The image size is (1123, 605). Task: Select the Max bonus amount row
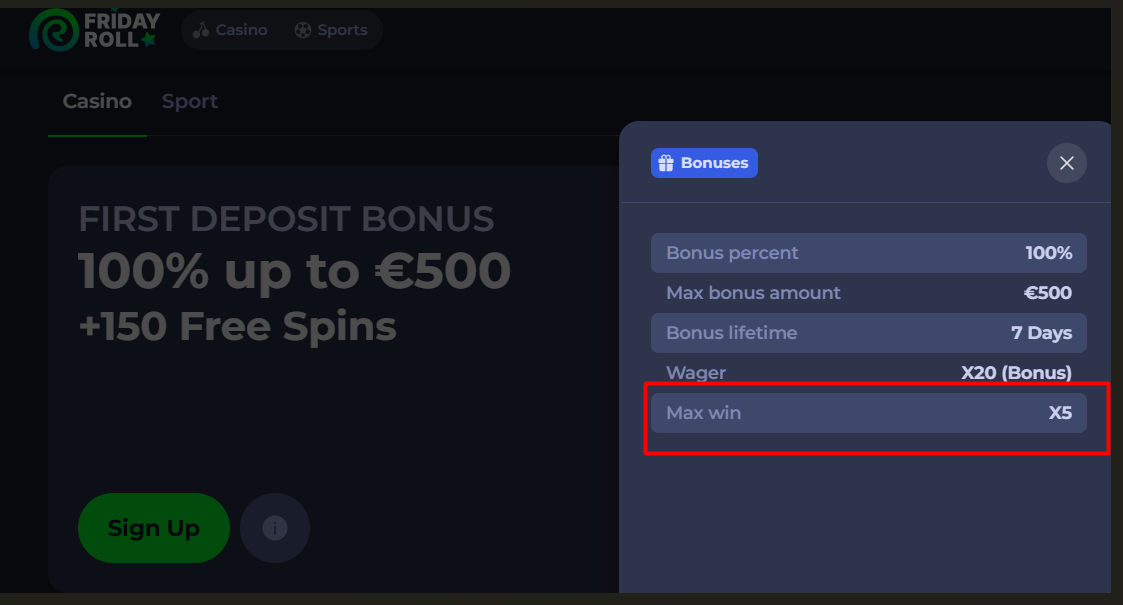click(868, 293)
